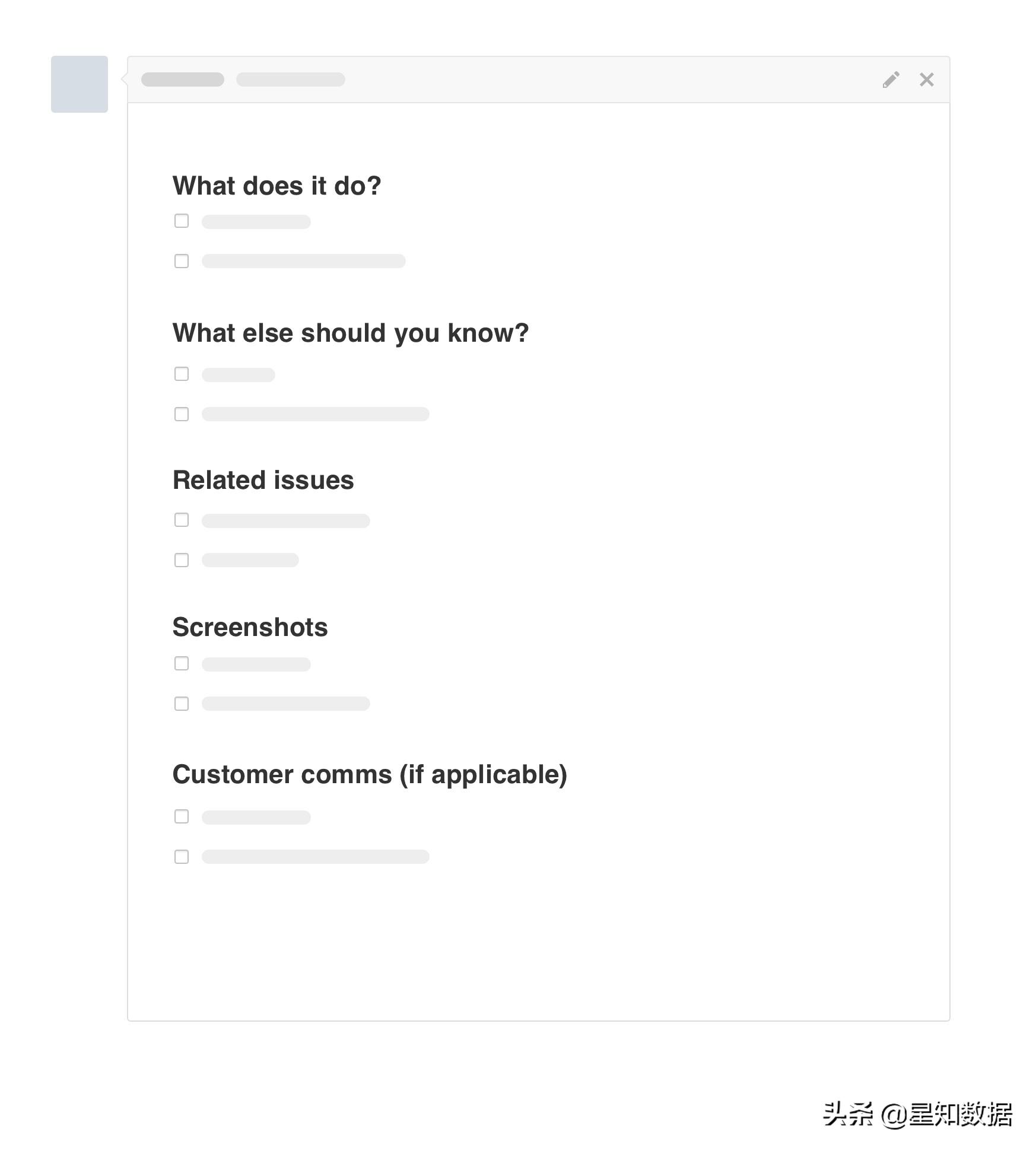
Task: Close the comment with X icon
Action: 926,80
